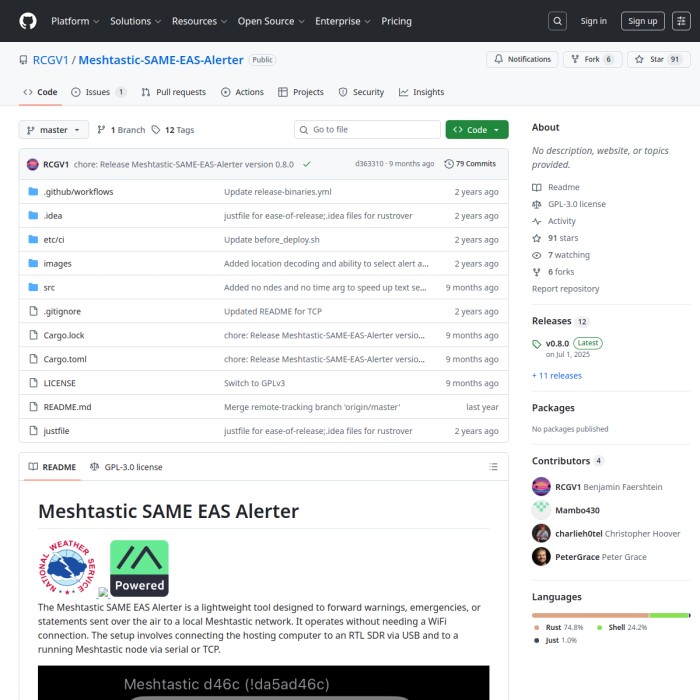Image resolution: width=700 pixels, height=700 pixels.
Task: Open the src folder
Action: tap(49, 288)
